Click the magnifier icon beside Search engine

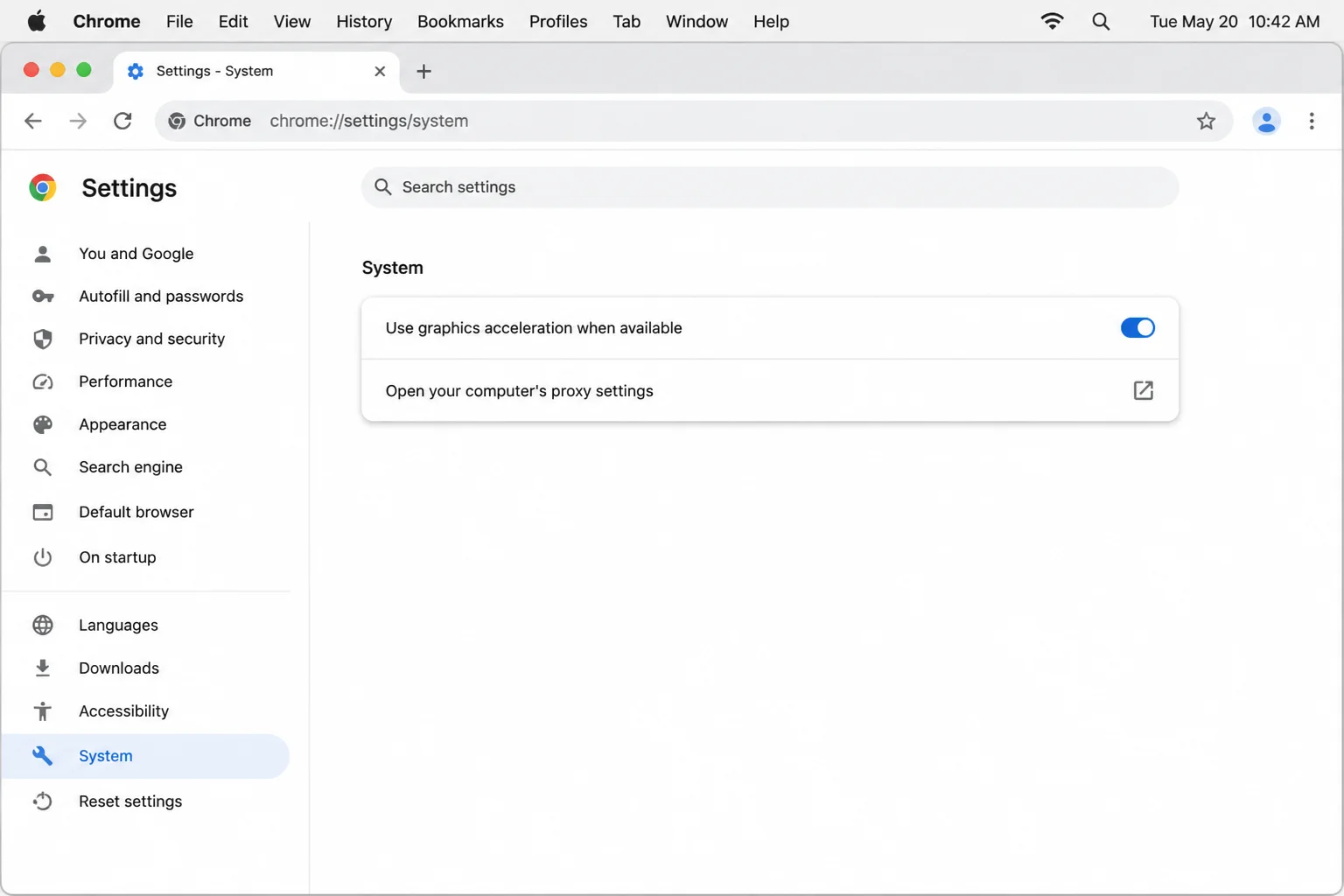[x=42, y=467]
